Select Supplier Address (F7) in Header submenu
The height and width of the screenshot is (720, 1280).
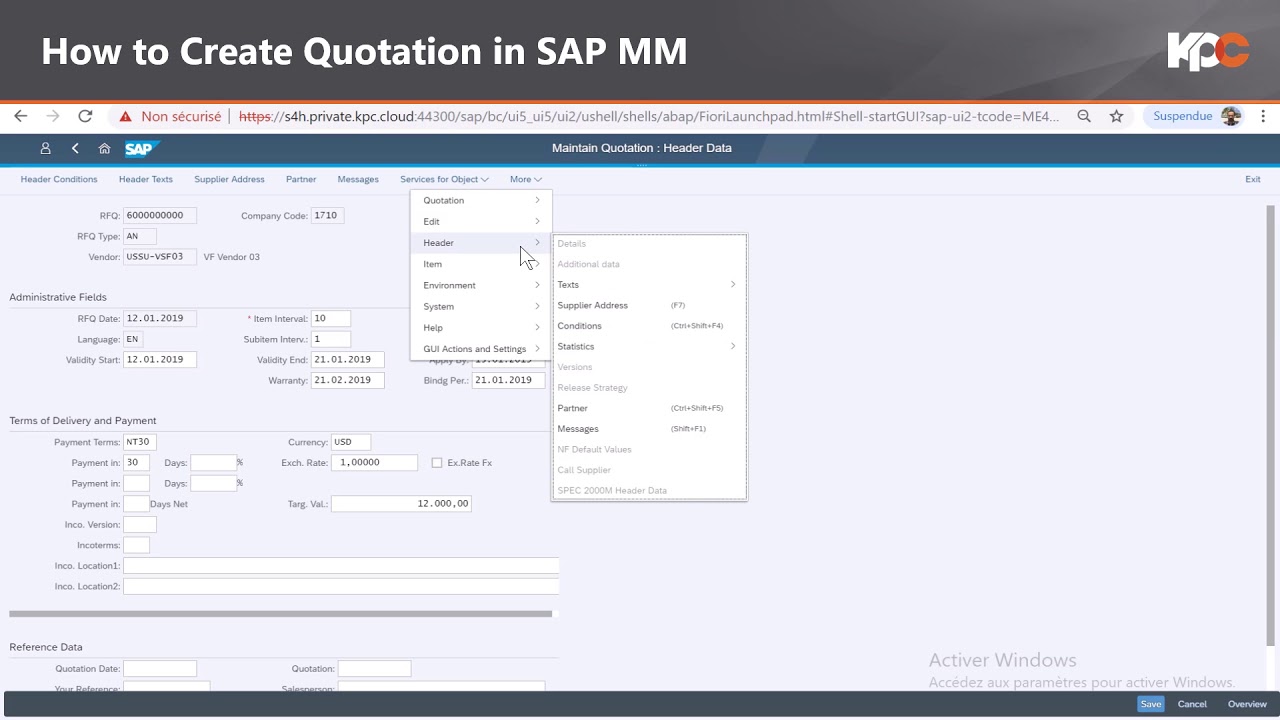(x=648, y=305)
